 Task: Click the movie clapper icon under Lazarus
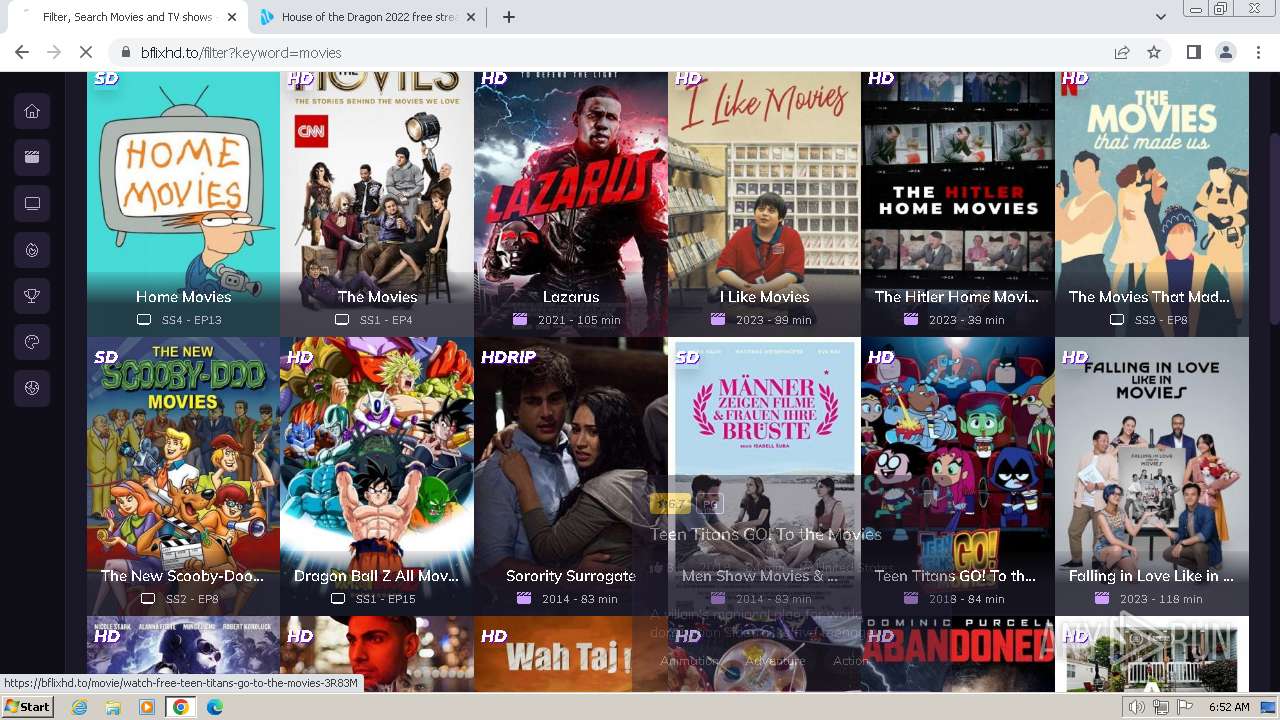click(519, 320)
